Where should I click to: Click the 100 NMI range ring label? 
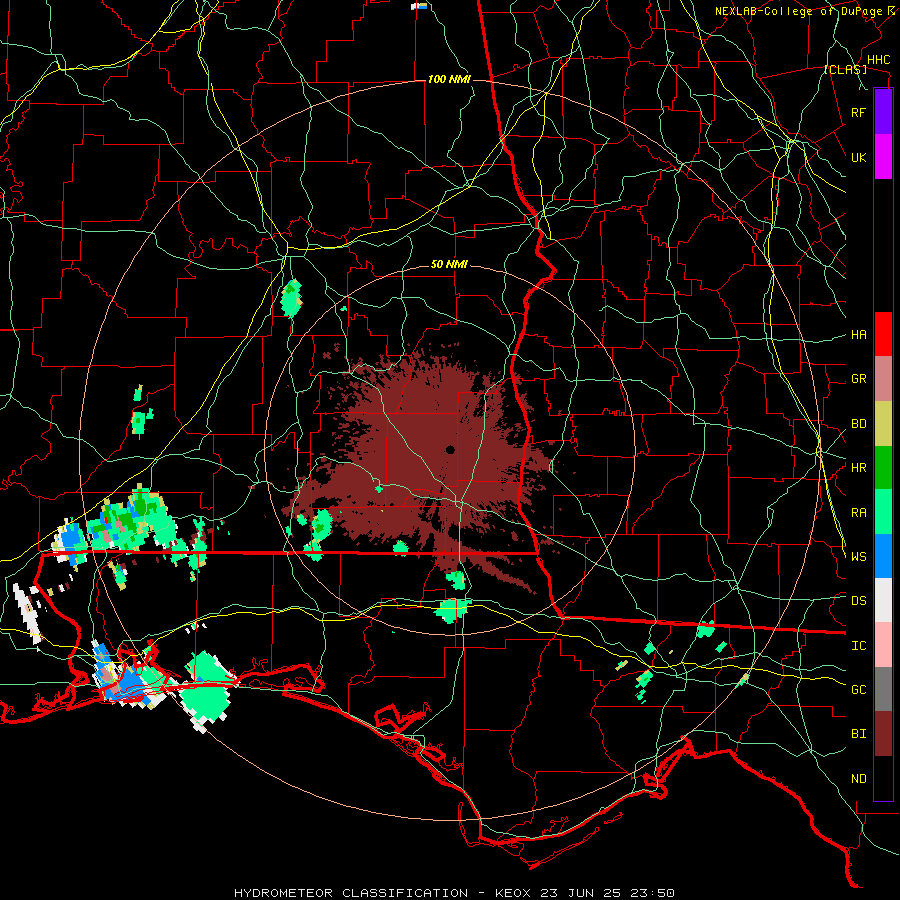point(449,79)
